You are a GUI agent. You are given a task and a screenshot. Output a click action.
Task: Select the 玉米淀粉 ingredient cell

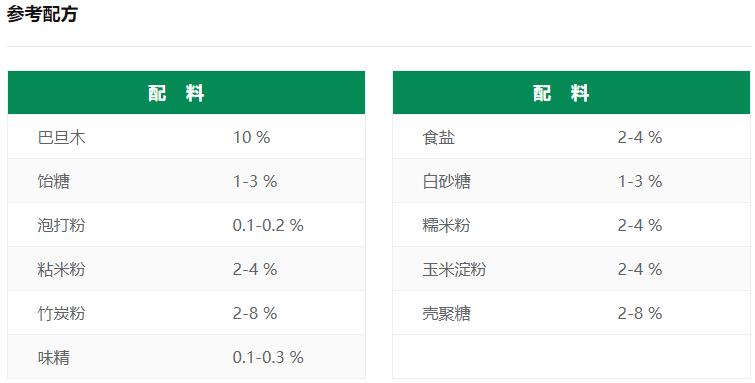click(454, 269)
